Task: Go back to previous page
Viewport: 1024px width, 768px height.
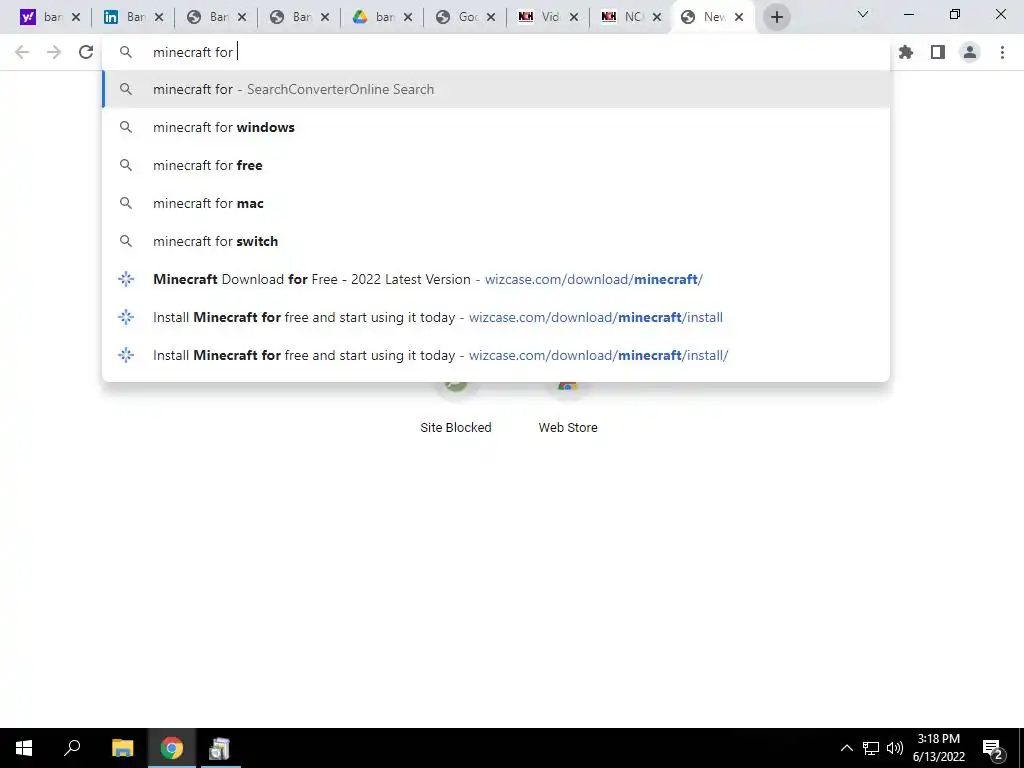Action: pos(22,52)
